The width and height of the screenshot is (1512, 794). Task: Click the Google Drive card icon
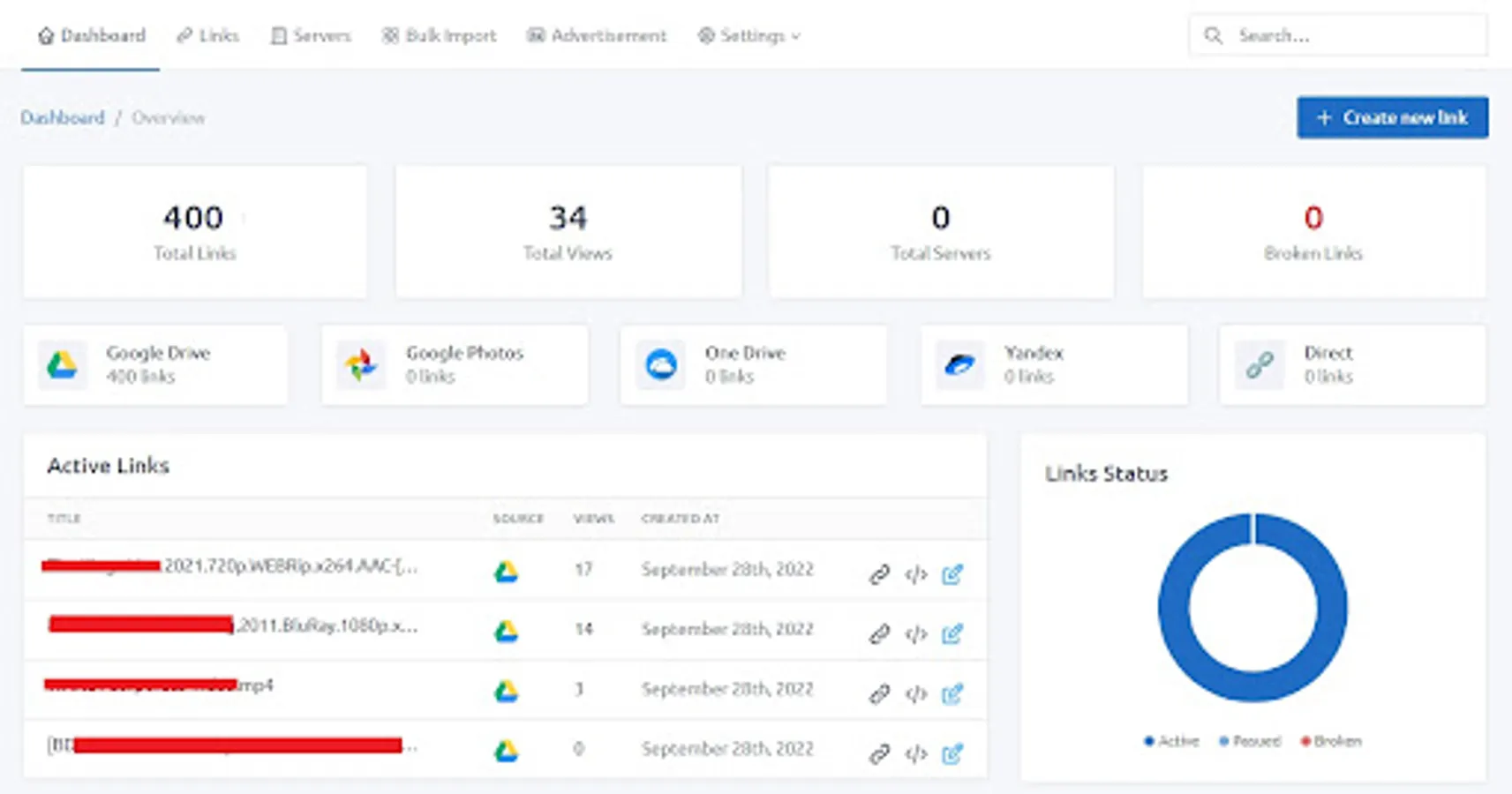[62, 365]
